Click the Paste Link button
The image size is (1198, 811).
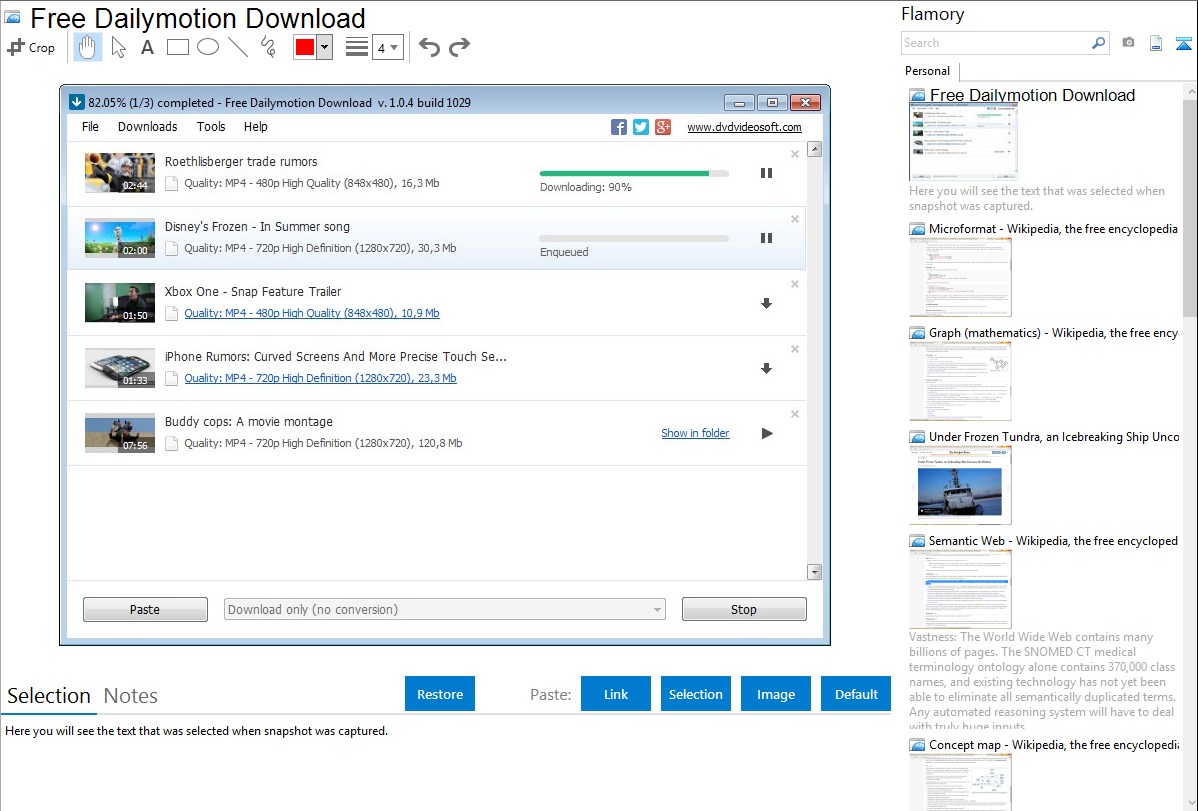[x=616, y=694]
